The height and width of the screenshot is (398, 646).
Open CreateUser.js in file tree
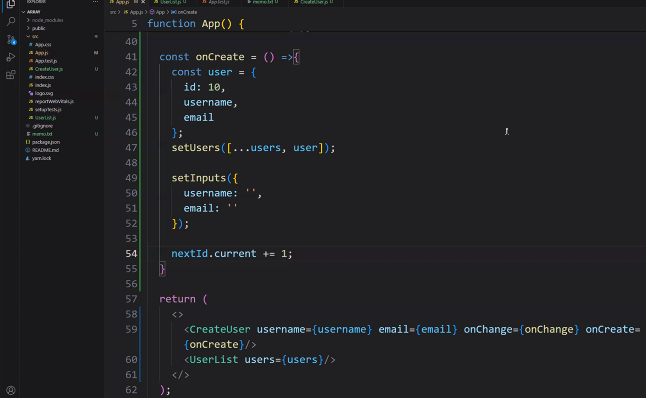pos(45,69)
